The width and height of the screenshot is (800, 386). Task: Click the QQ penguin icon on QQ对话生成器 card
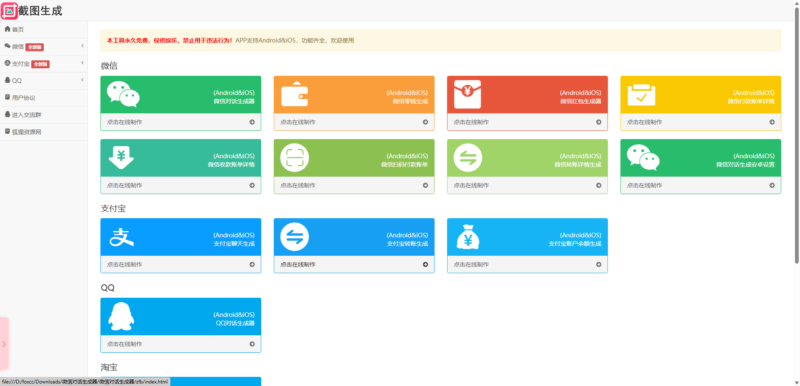[121, 316]
